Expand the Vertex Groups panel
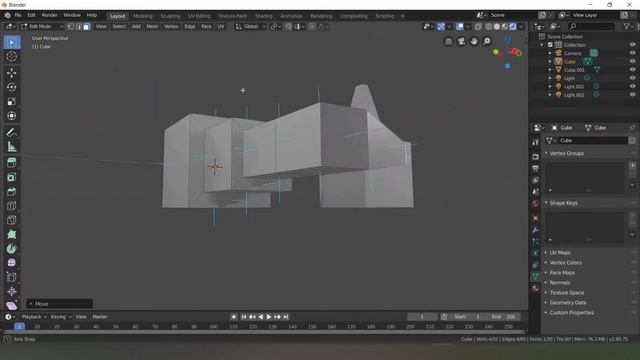Image resolution: width=640 pixels, height=360 pixels. (x=566, y=153)
